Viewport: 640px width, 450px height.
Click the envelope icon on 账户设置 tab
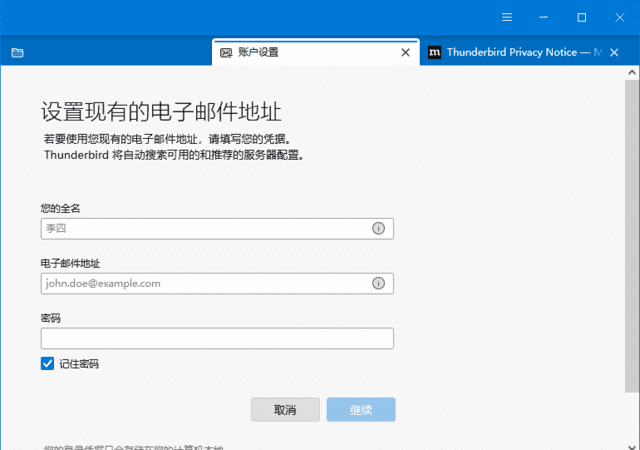[x=226, y=53]
